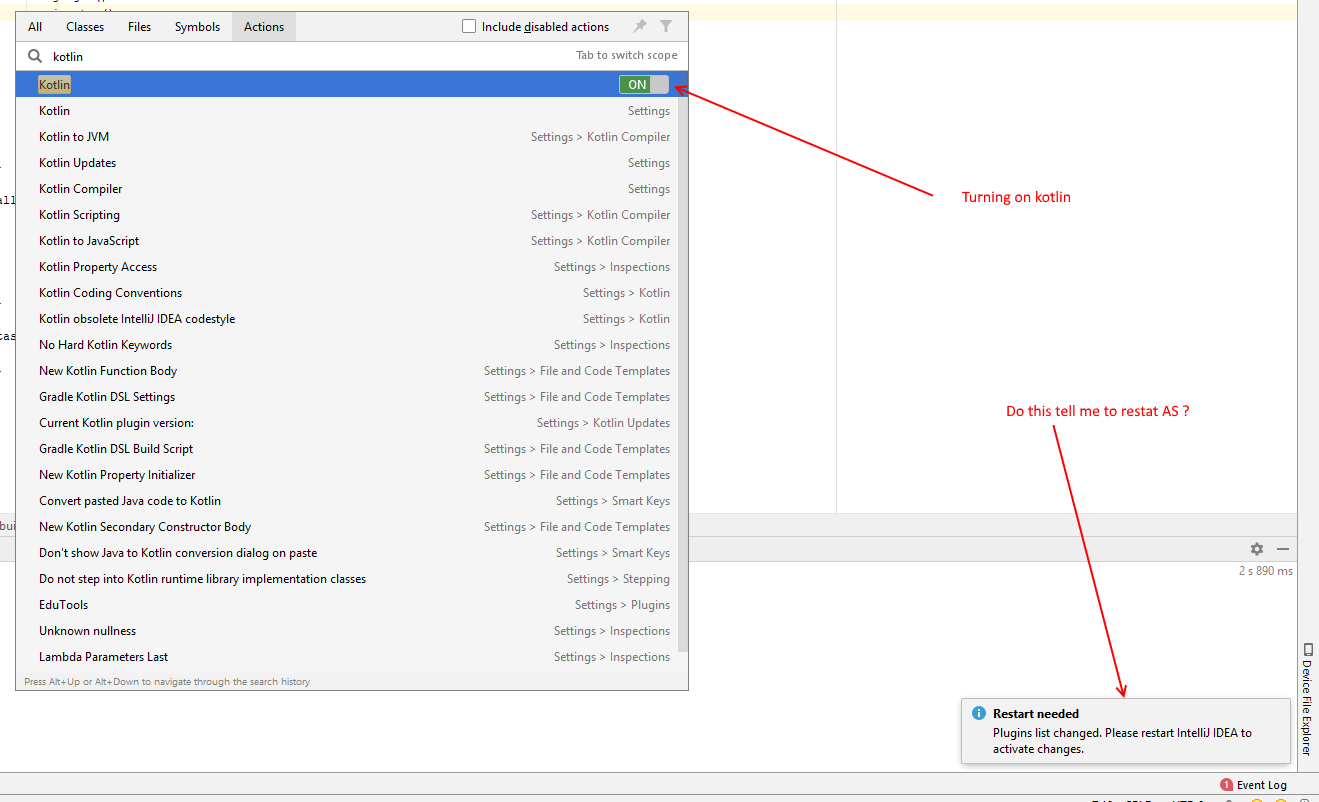The height and width of the screenshot is (802, 1319).
Task: Toggle the Kotlin ON switch
Action: [x=643, y=85]
